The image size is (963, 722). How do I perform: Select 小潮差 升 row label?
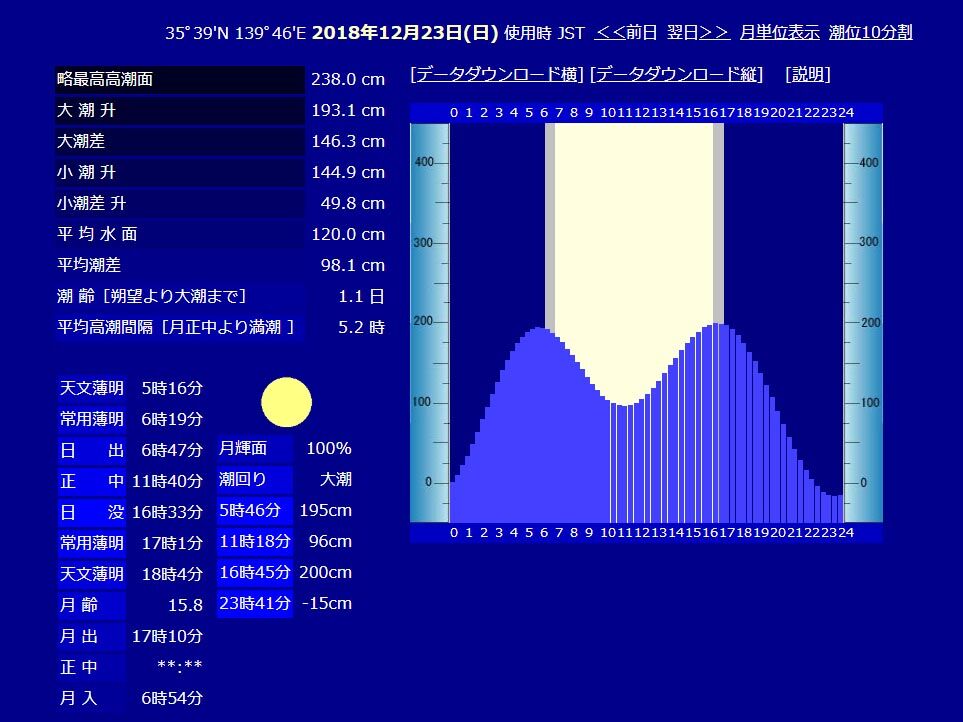180,203
